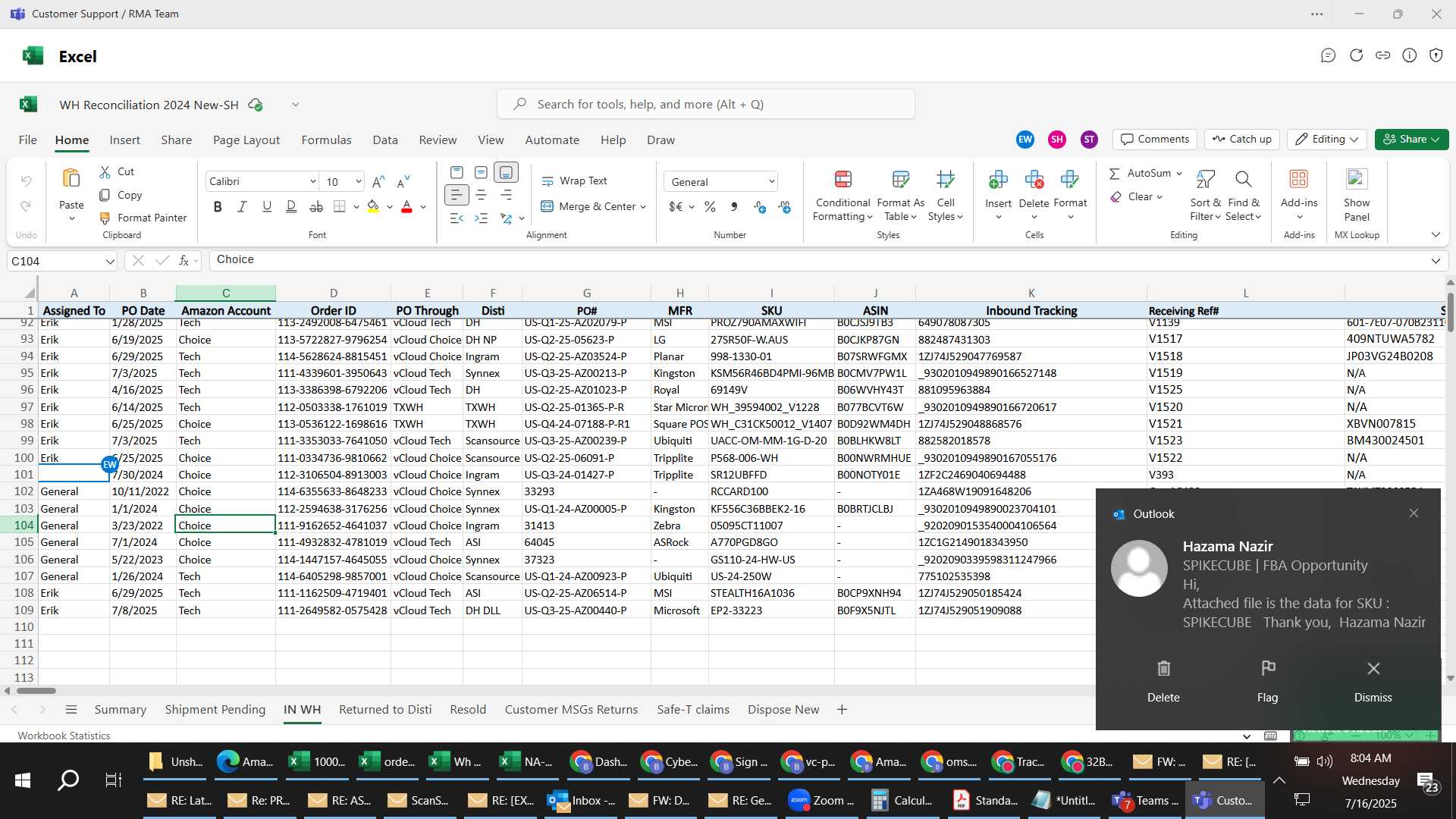Screen dimensions: 1456x819
Task: Click the Insert cells icon
Action: (x=998, y=179)
